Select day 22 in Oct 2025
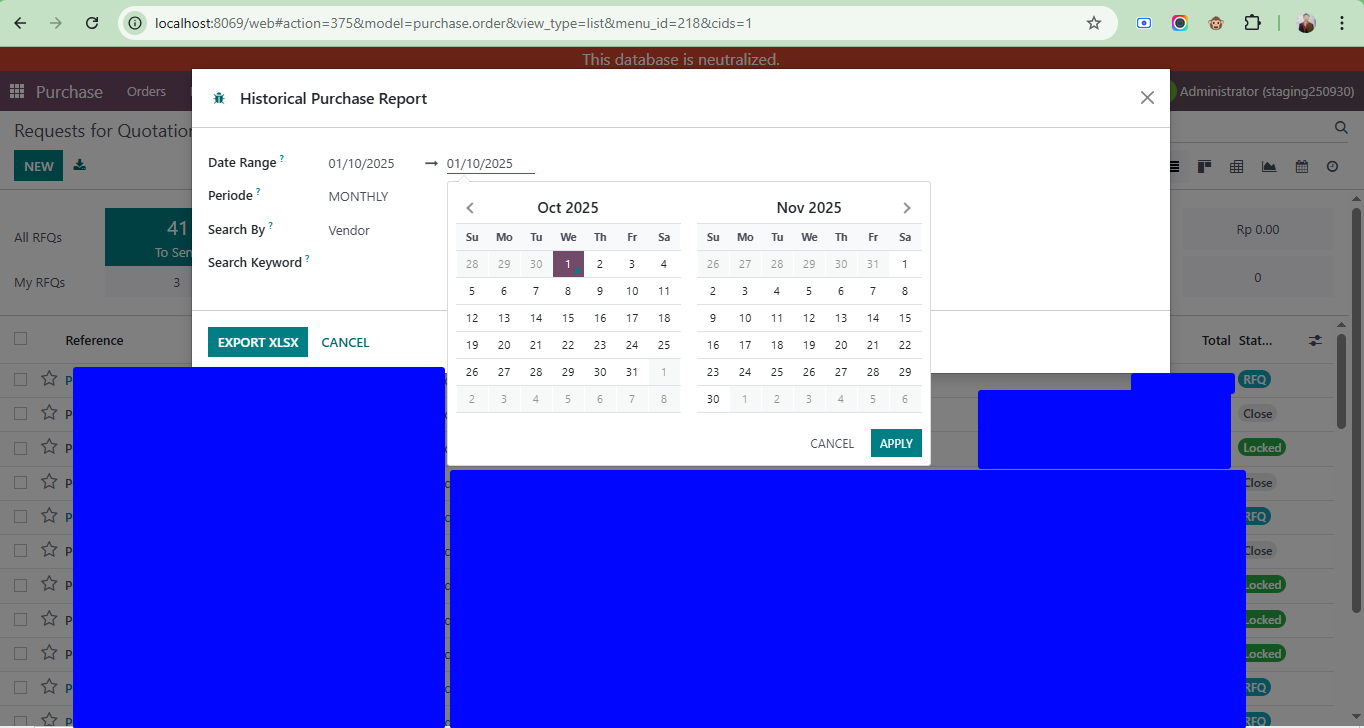 coord(568,345)
